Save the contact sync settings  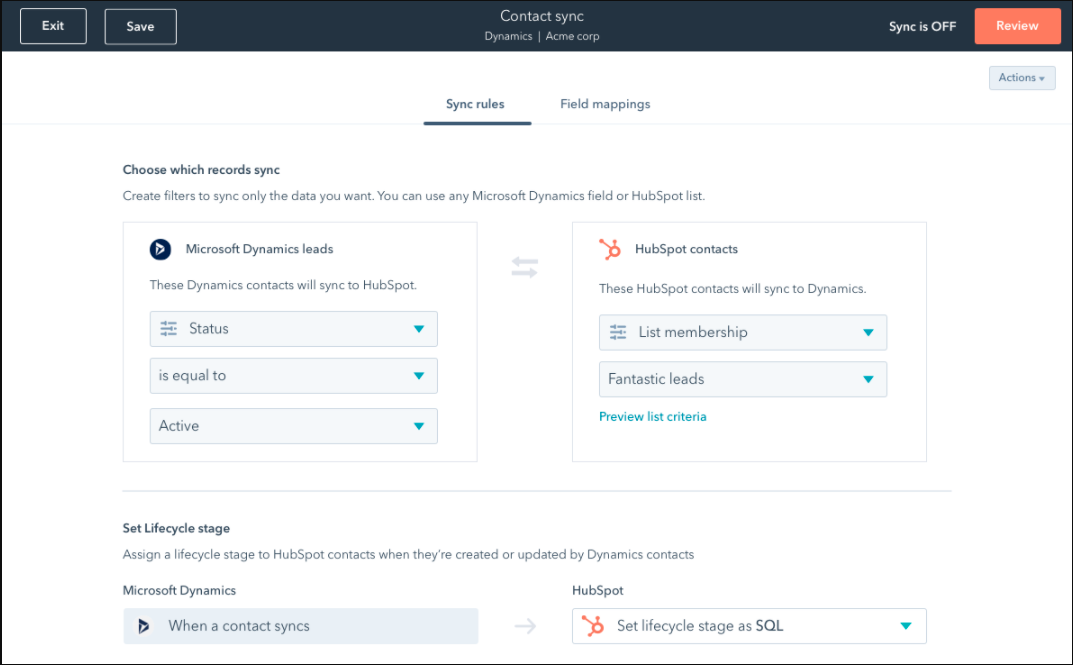point(140,26)
